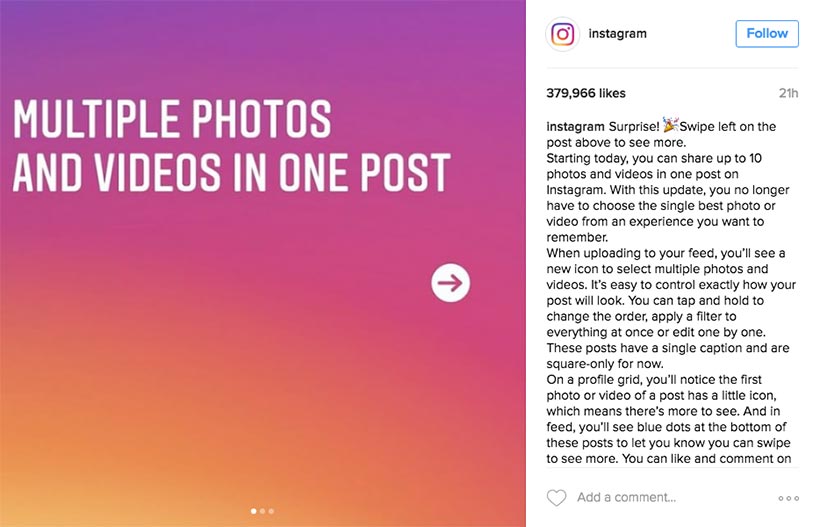Image resolution: width=820 pixels, height=527 pixels.
Task: Open the instagram username in header
Action: pyautogui.click(x=618, y=33)
